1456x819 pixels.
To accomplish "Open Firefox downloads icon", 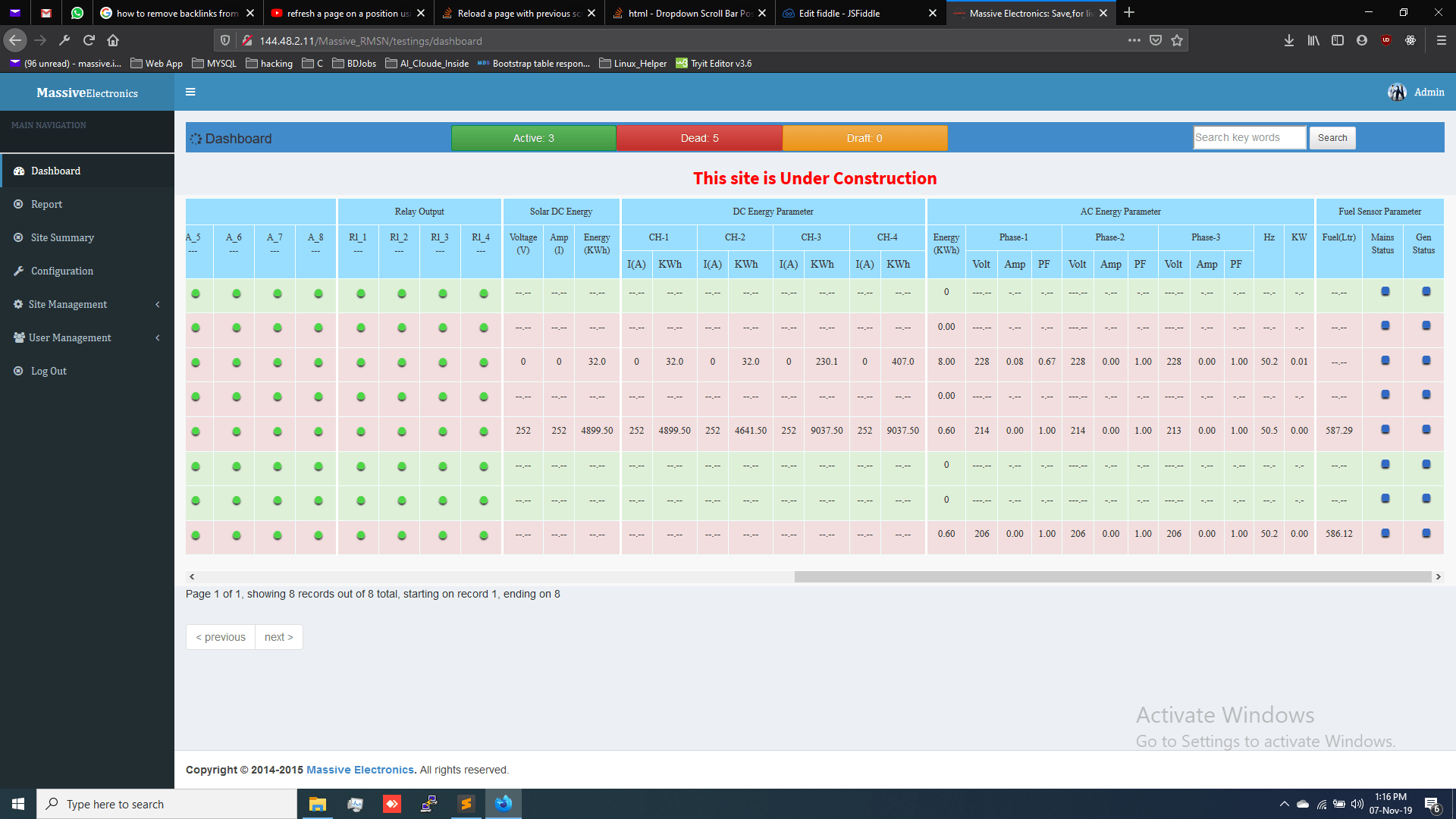I will tap(1288, 40).
